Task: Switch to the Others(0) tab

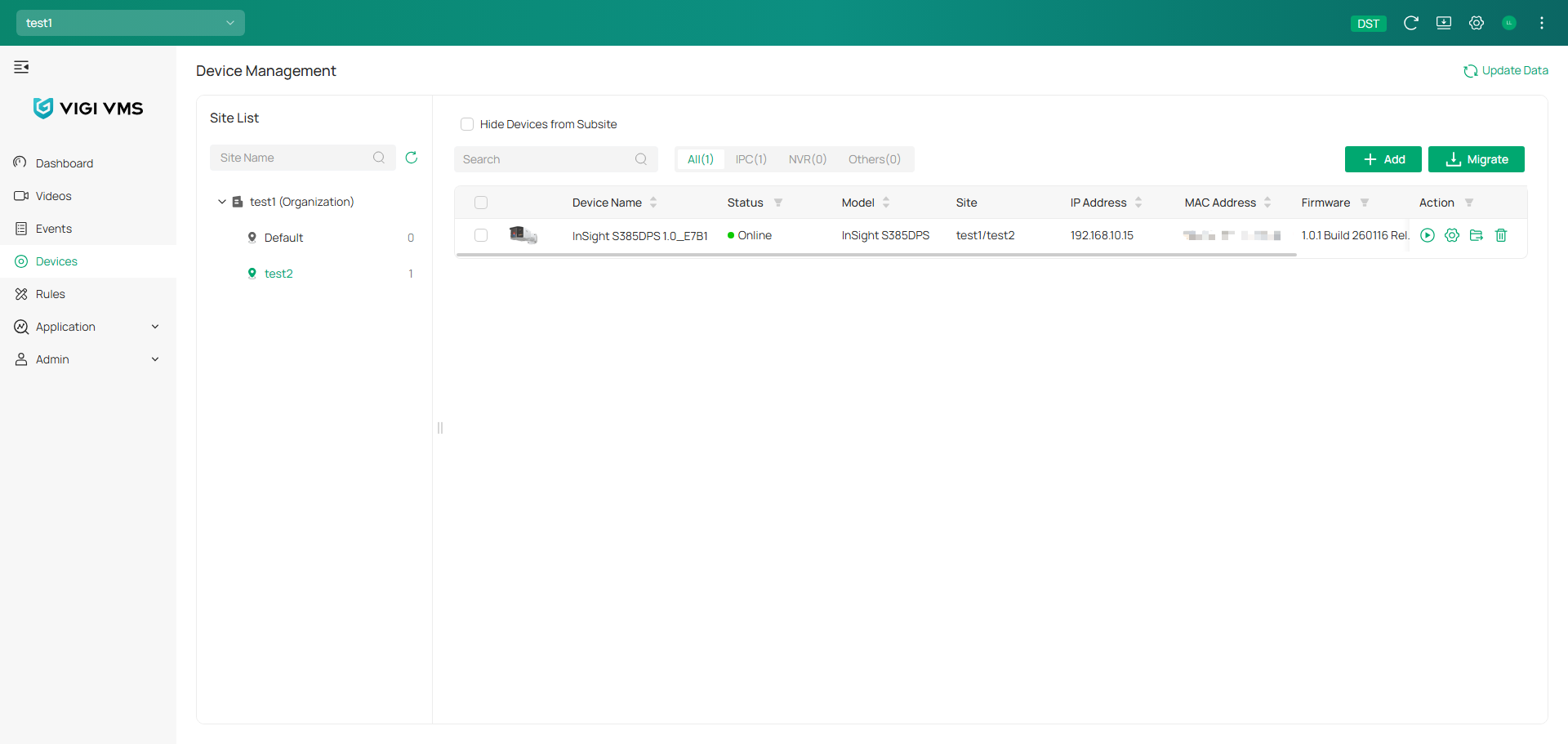Action: (875, 159)
